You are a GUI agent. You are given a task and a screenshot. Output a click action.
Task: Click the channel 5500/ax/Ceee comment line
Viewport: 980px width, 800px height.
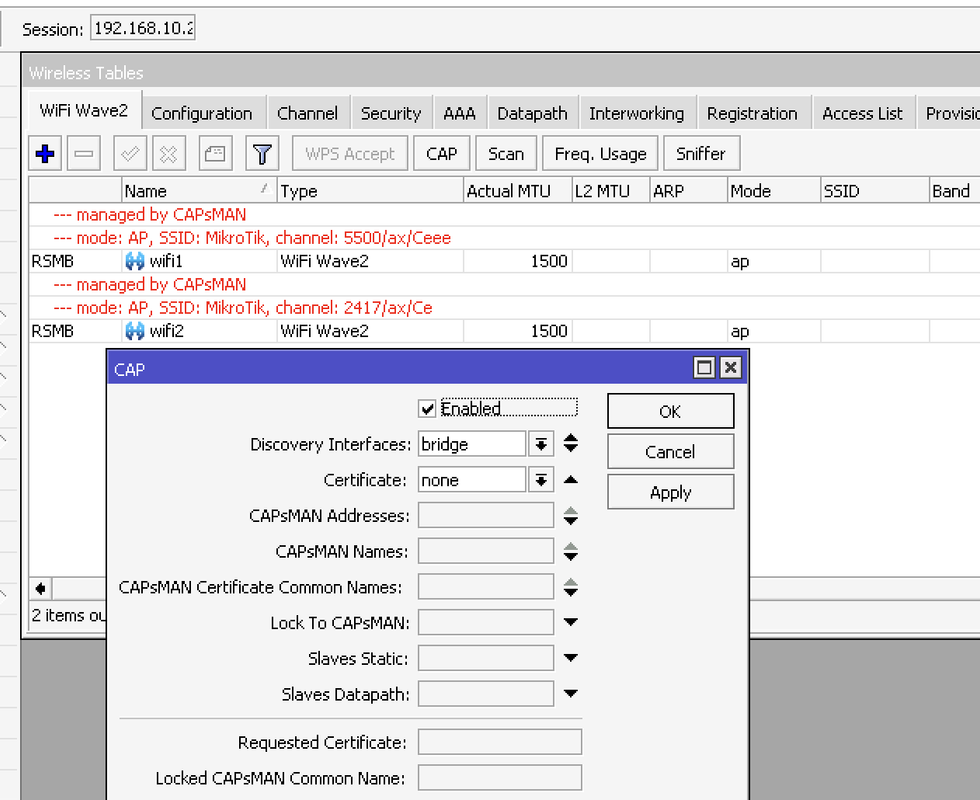[252, 238]
